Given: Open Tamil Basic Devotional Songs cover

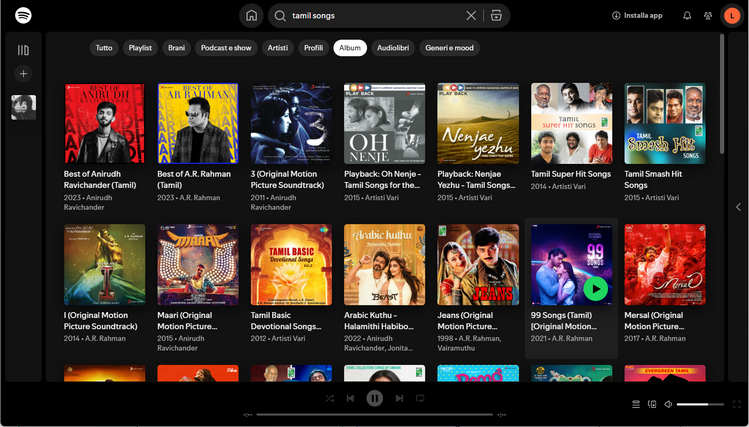Looking at the screenshot, I should (291, 265).
